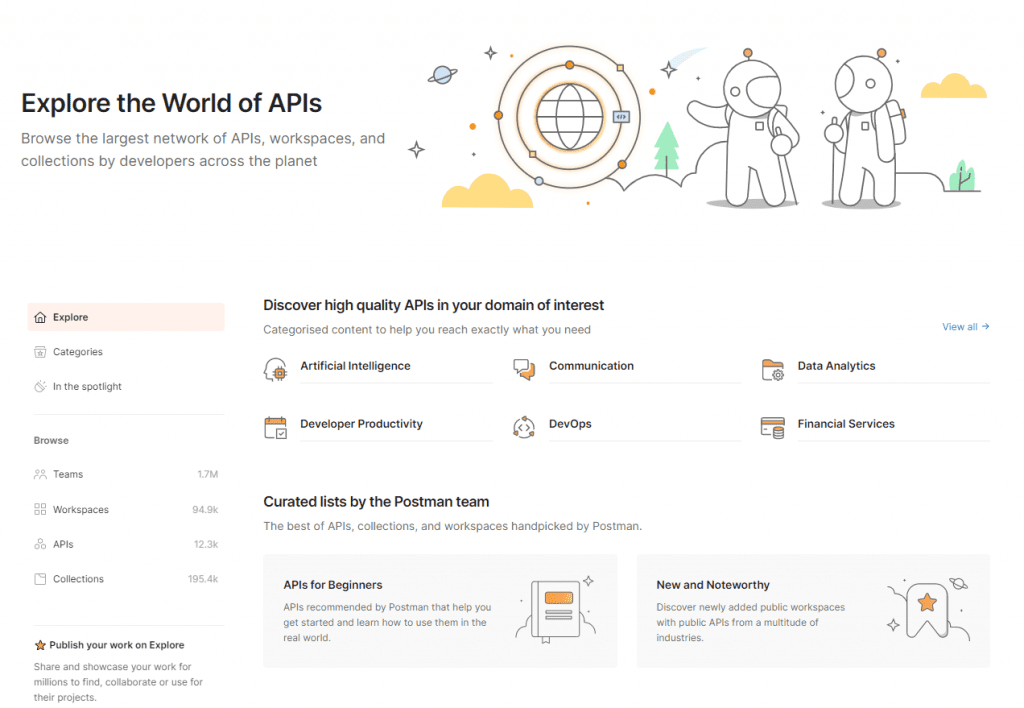1024x708 pixels.
Task: Click the Teams people icon
Action: [40, 474]
